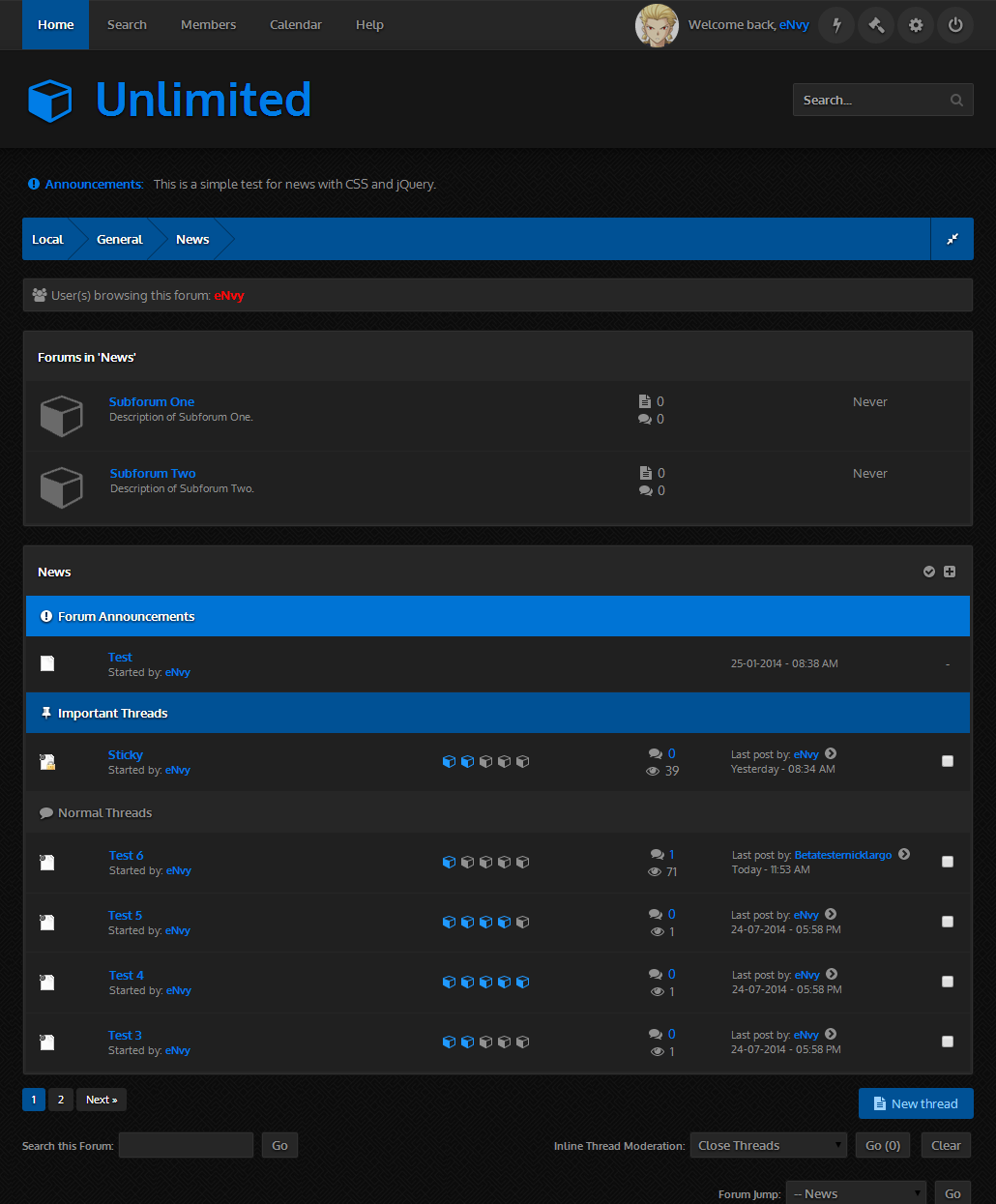
Task: Check the Test 3 thread checkbox
Action: pos(948,1042)
